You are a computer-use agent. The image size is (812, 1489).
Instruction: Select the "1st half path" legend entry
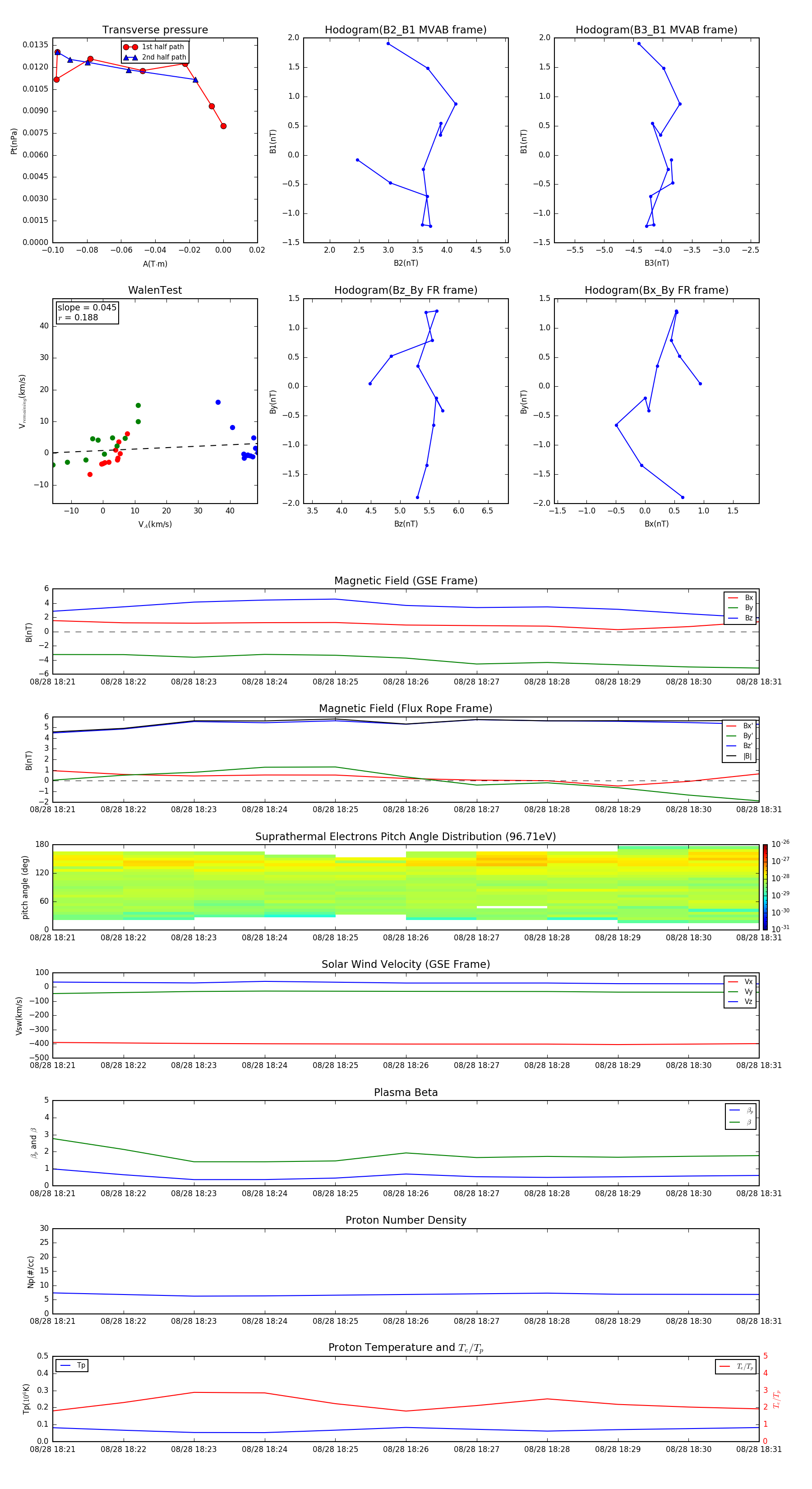coord(155,47)
